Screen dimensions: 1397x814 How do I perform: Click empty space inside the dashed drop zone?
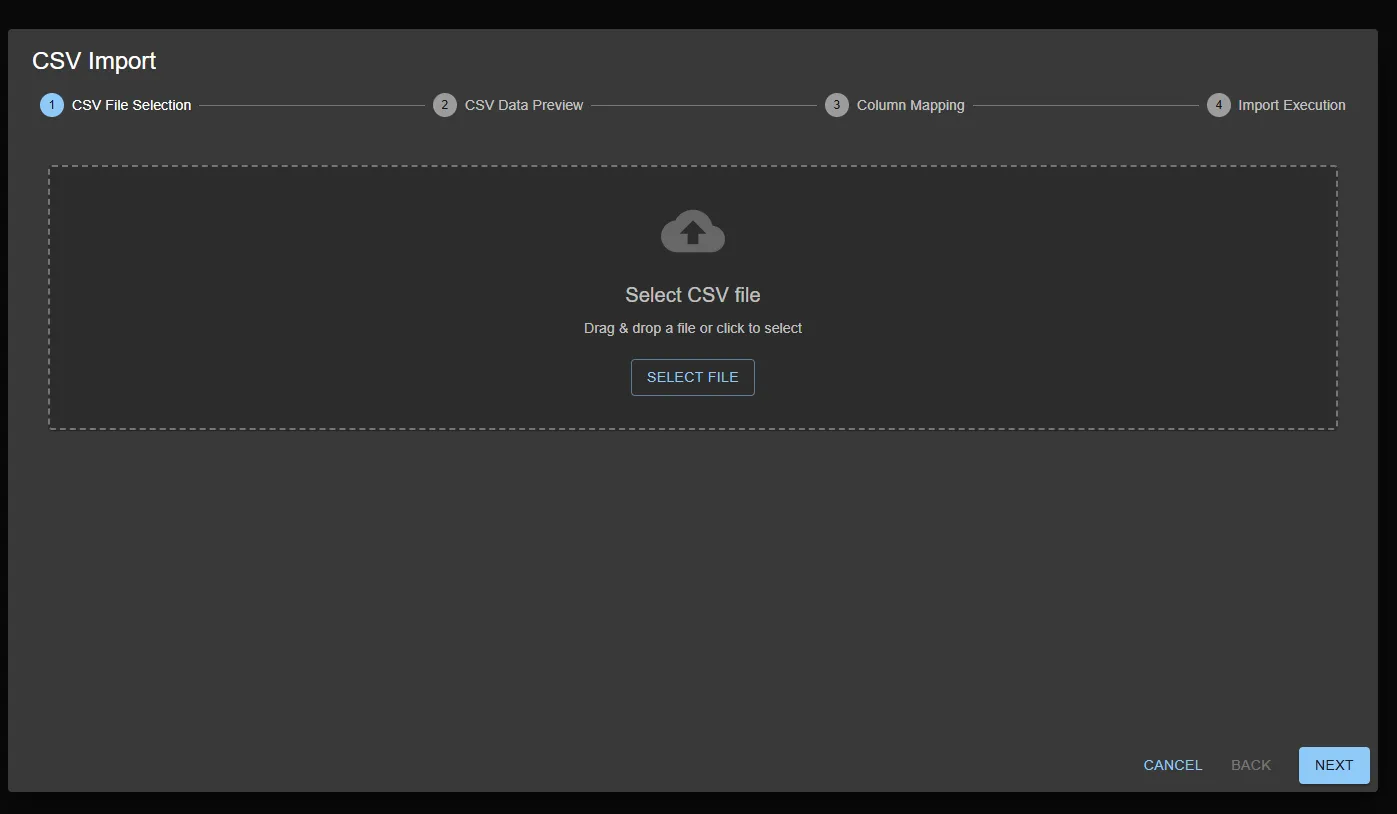point(300,300)
